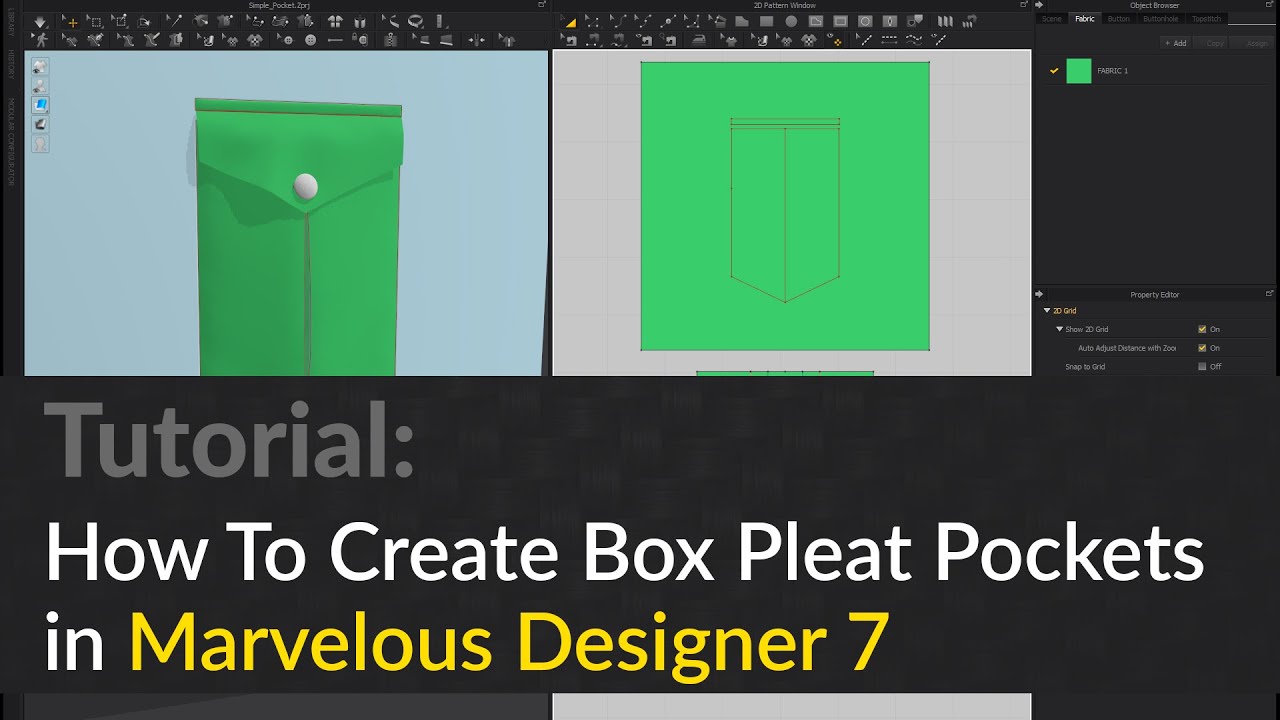The width and height of the screenshot is (1280, 720).
Task: Click the Steam iron tool icon
Action: (699, 40)
